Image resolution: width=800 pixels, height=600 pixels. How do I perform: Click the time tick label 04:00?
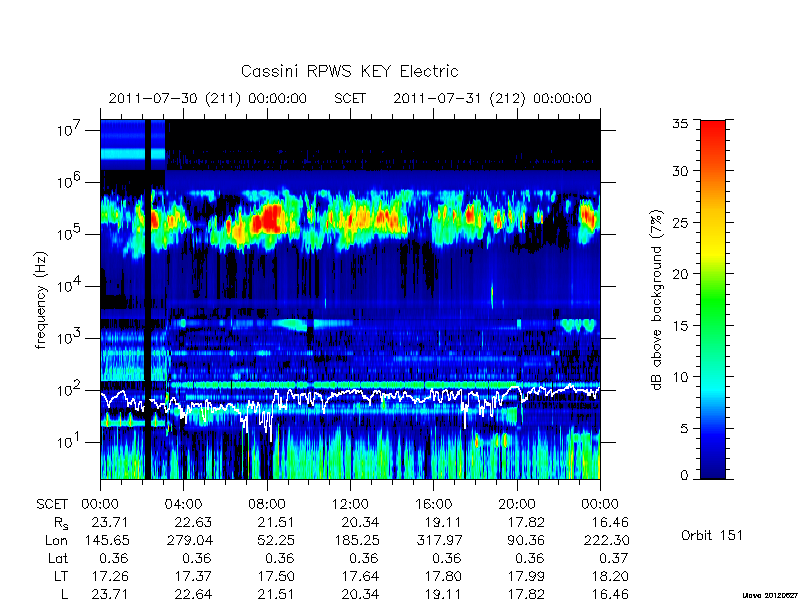184,505
